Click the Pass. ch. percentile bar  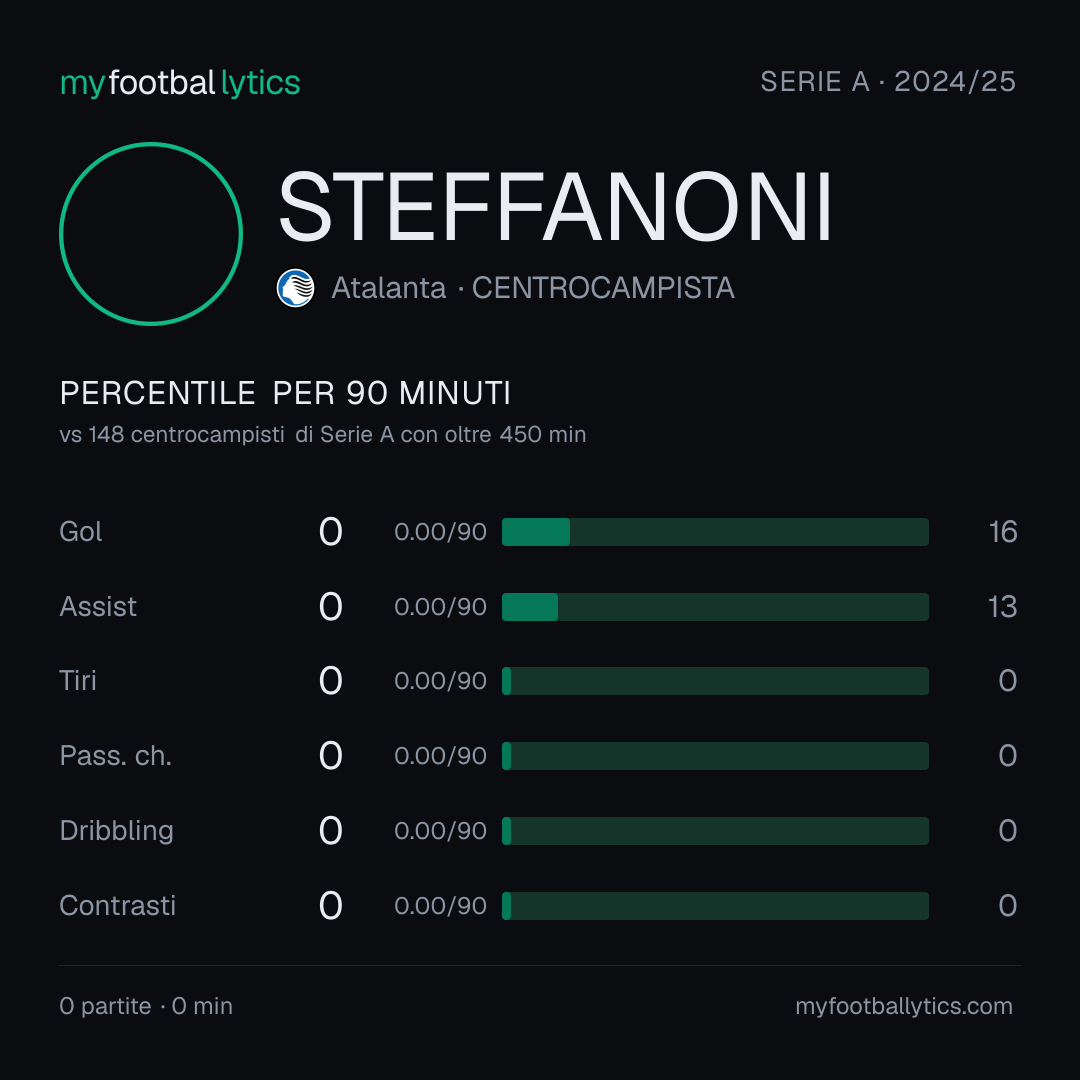(x=715, y=756)
